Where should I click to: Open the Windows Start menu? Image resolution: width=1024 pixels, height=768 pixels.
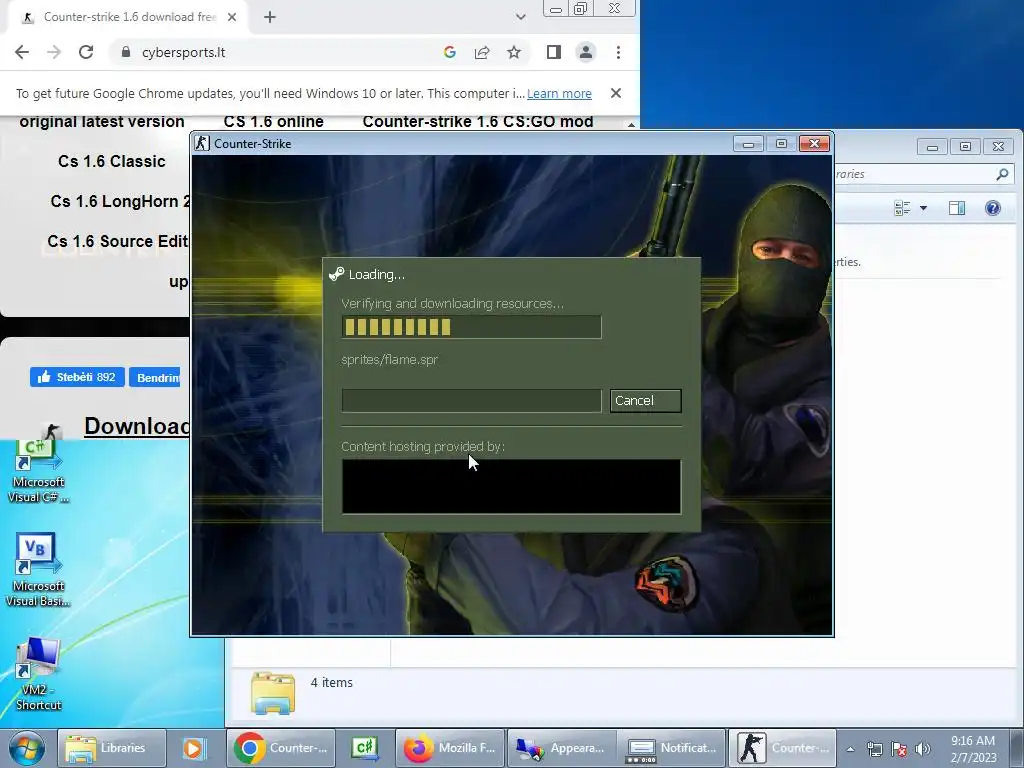point(27,748)
